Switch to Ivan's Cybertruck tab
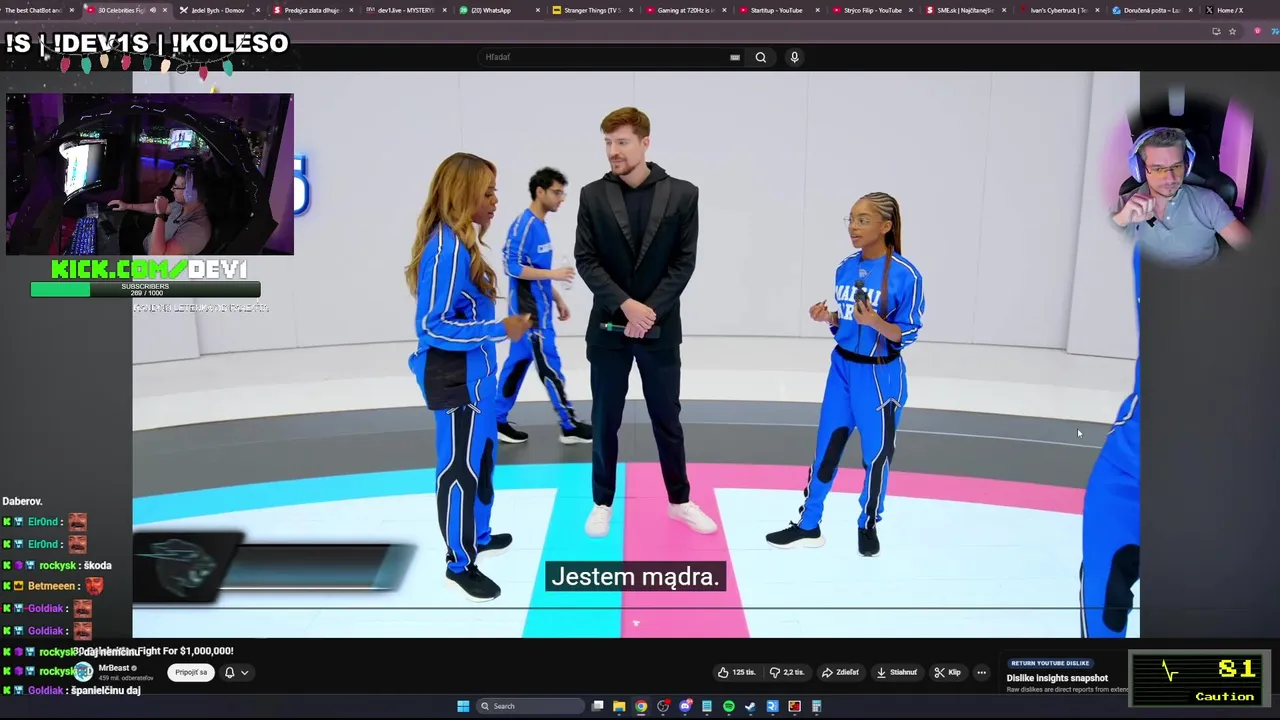The image size is (1280, 720). pyautogui.click(x=1058, y=10)
